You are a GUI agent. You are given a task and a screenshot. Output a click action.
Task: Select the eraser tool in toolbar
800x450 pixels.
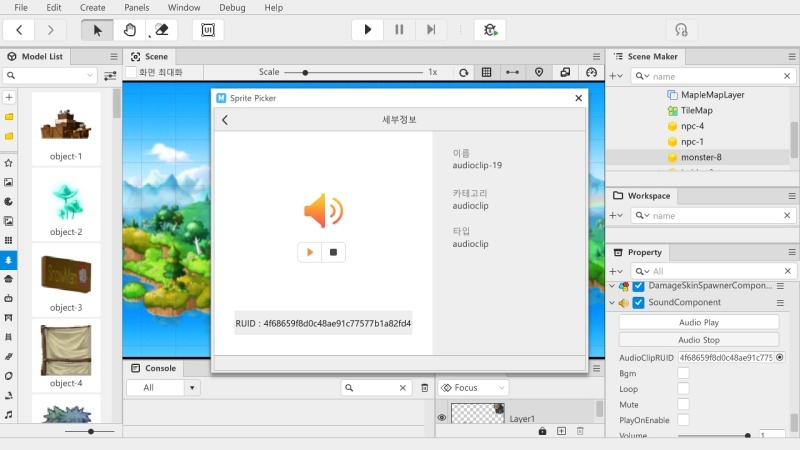[161, 30]
